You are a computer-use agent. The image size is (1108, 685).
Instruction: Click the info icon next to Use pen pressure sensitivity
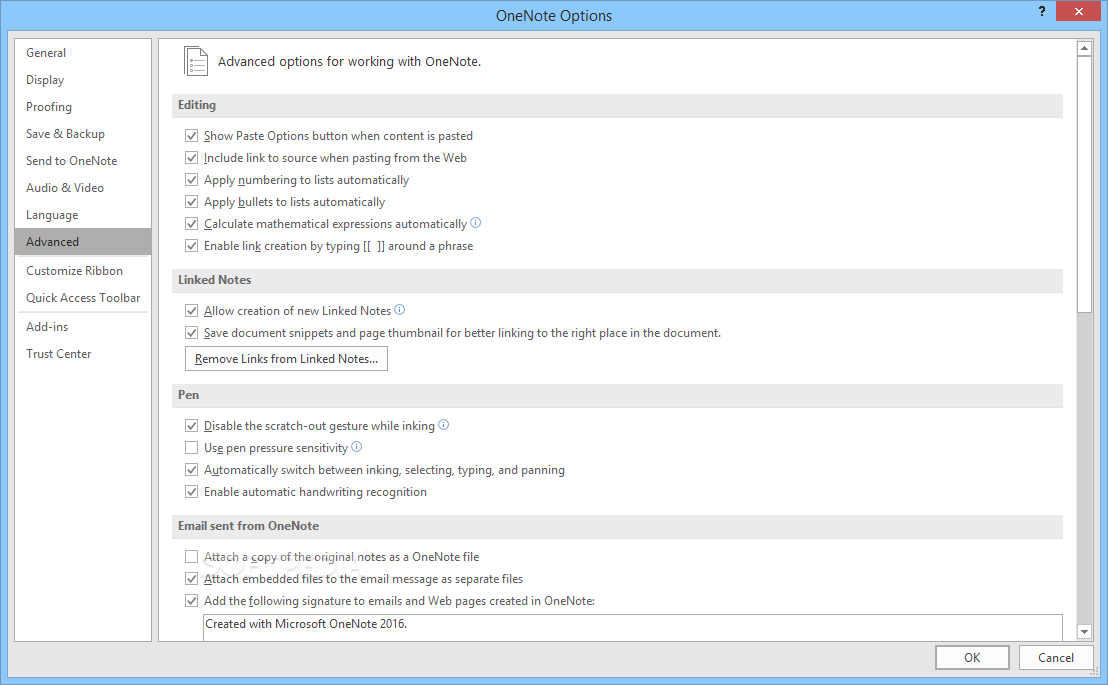(356, 447)
